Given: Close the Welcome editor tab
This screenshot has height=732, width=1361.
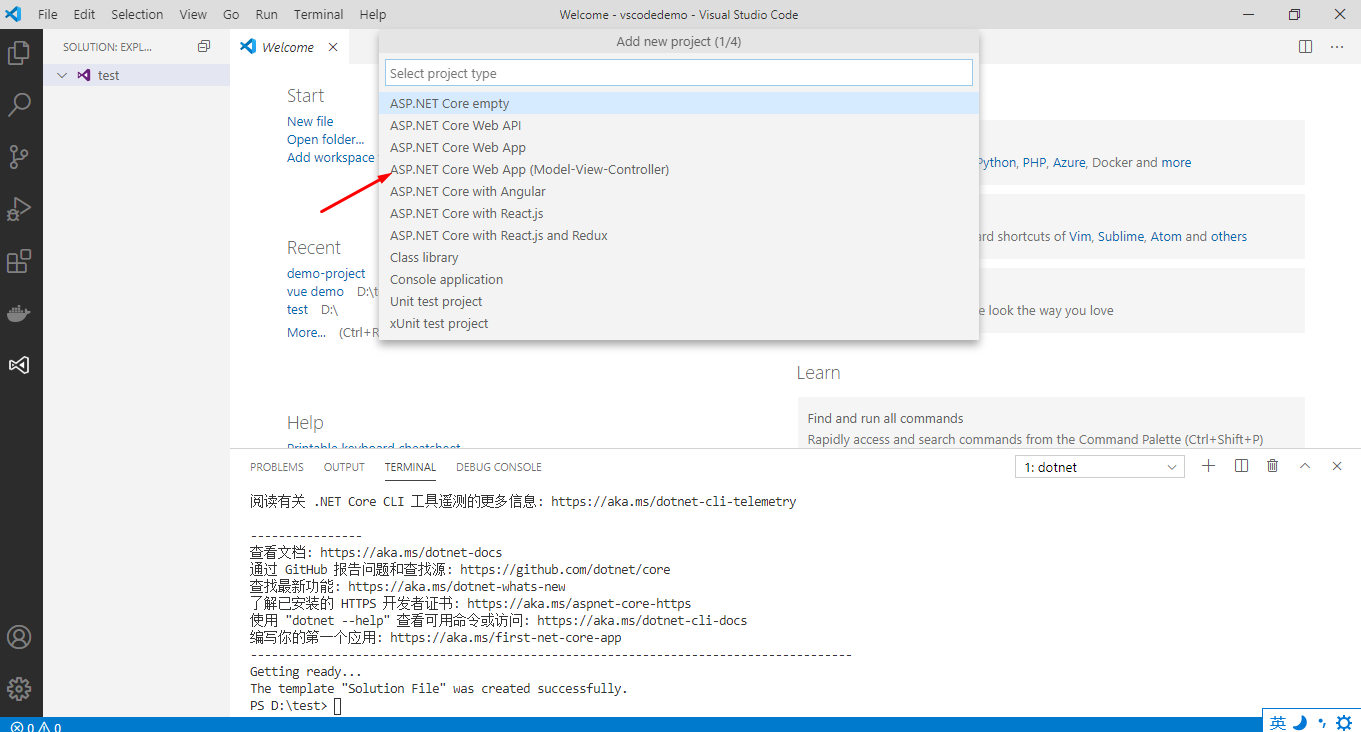Looking at the screenshot, I should coord(333,47).
